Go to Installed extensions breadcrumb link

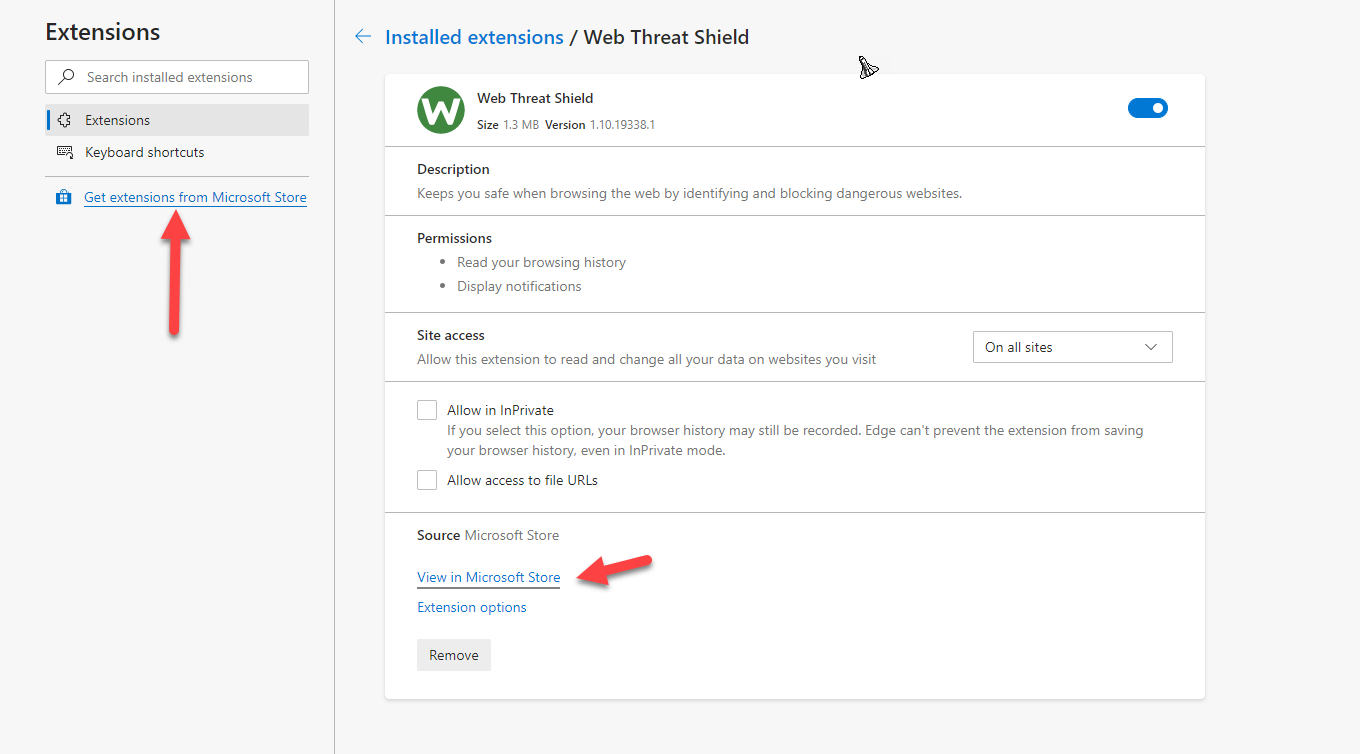point(474,37)
